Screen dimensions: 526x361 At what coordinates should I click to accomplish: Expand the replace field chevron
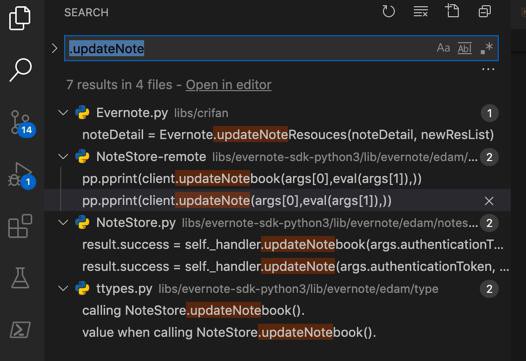[54, 48]
